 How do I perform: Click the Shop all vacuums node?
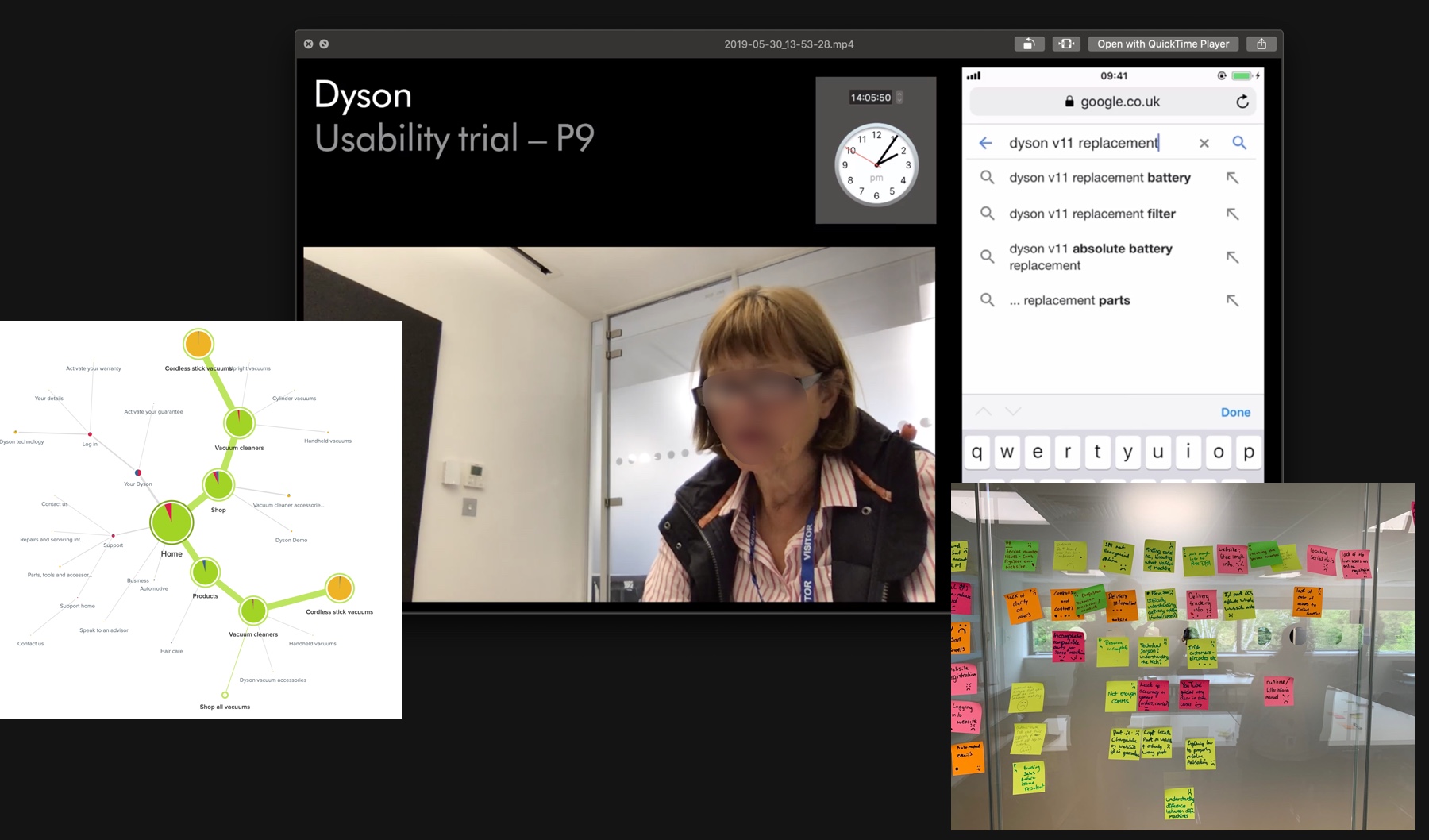click(x=225, y=695)
